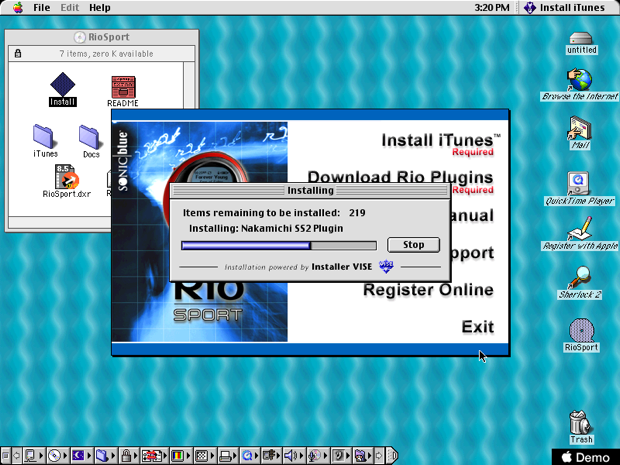Click the Monitor resolution checkerboard module

point(202,456)
